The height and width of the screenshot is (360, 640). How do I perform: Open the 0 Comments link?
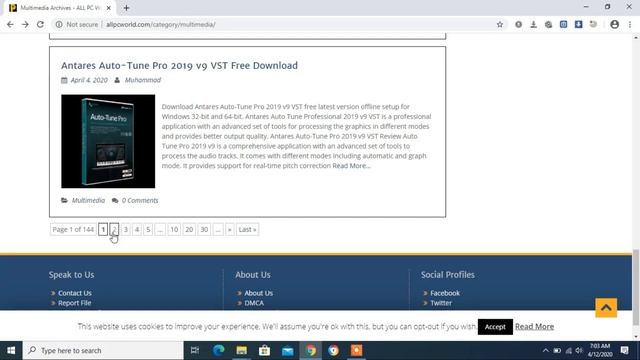[x=140, y=200]
